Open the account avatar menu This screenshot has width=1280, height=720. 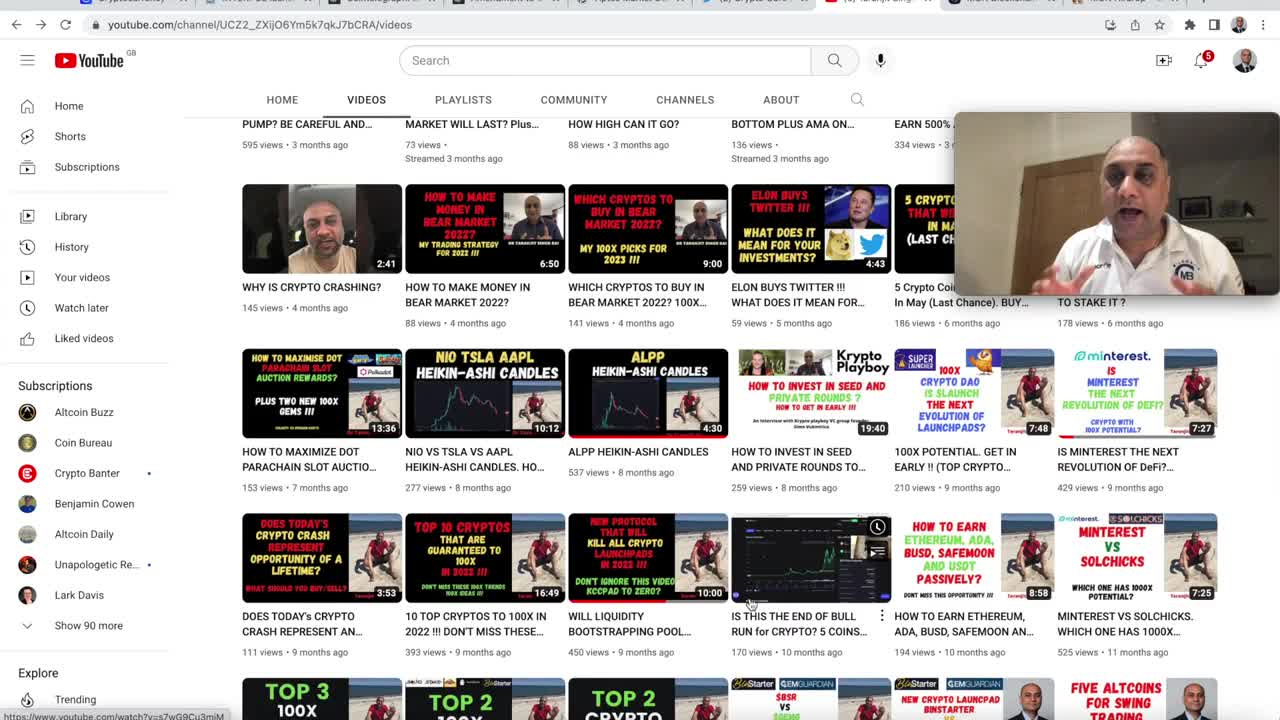click(1244, 60)
